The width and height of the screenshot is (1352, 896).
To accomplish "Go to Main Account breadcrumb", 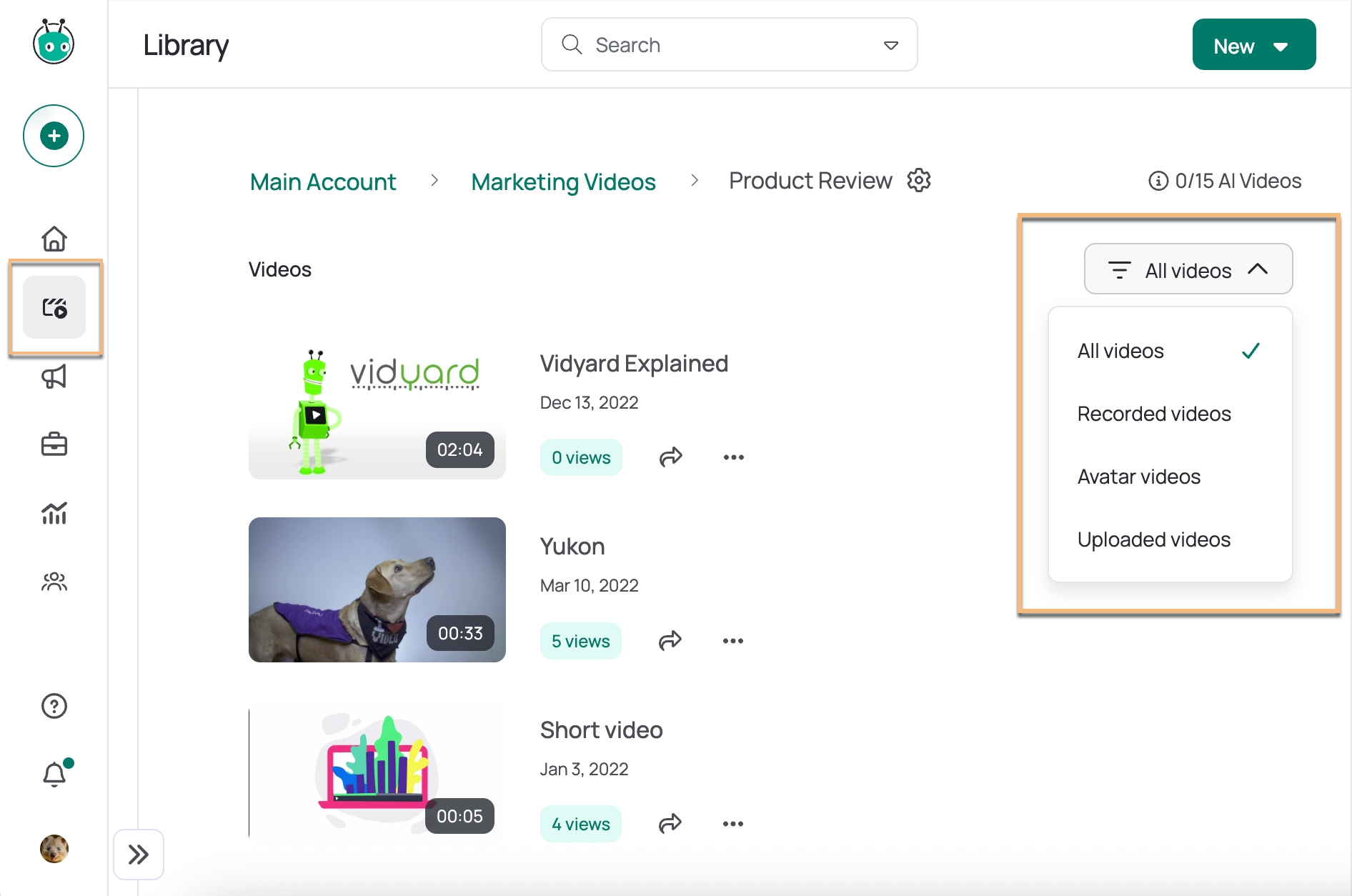I will pos(323,182).
